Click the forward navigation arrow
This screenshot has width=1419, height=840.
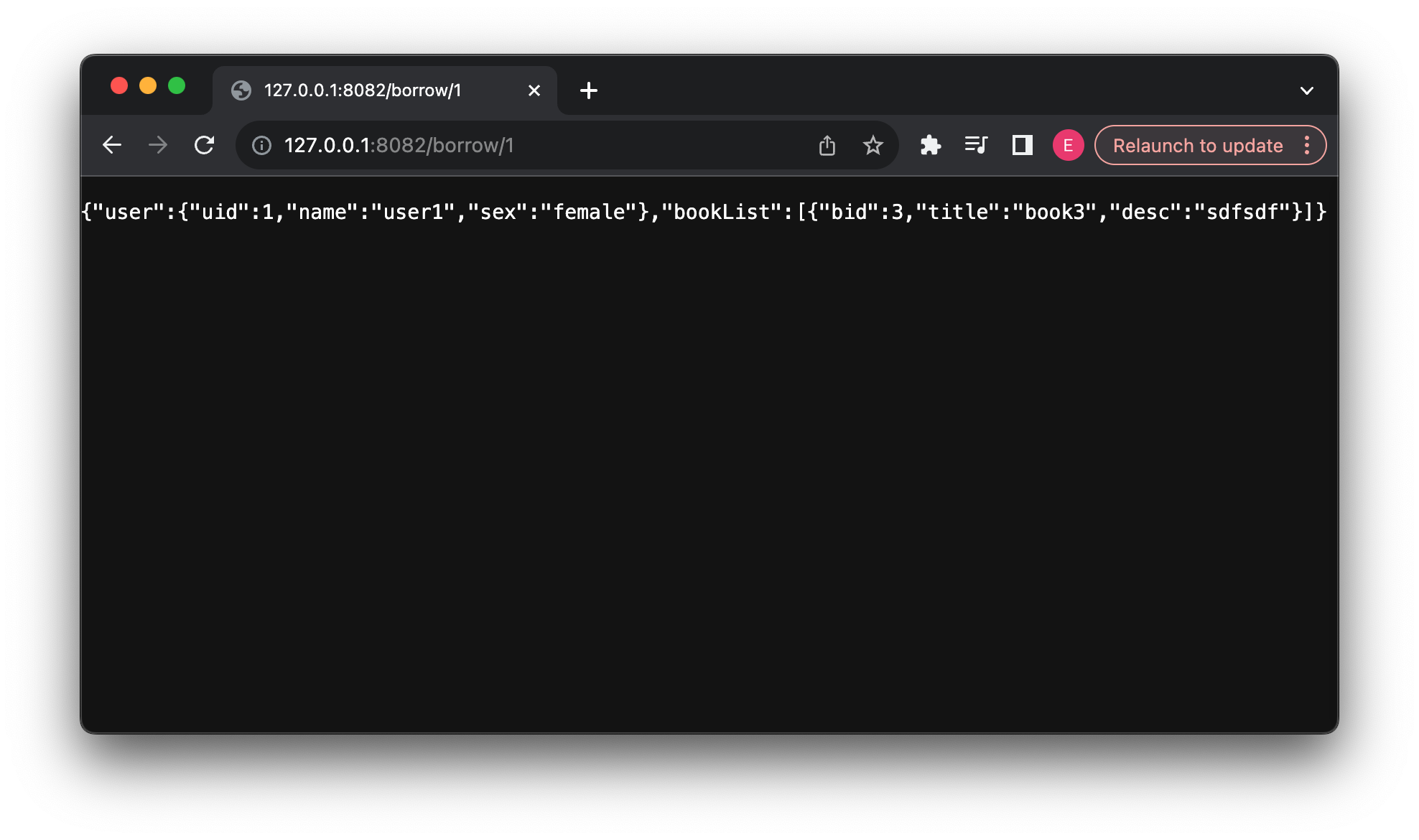(158, 144)
